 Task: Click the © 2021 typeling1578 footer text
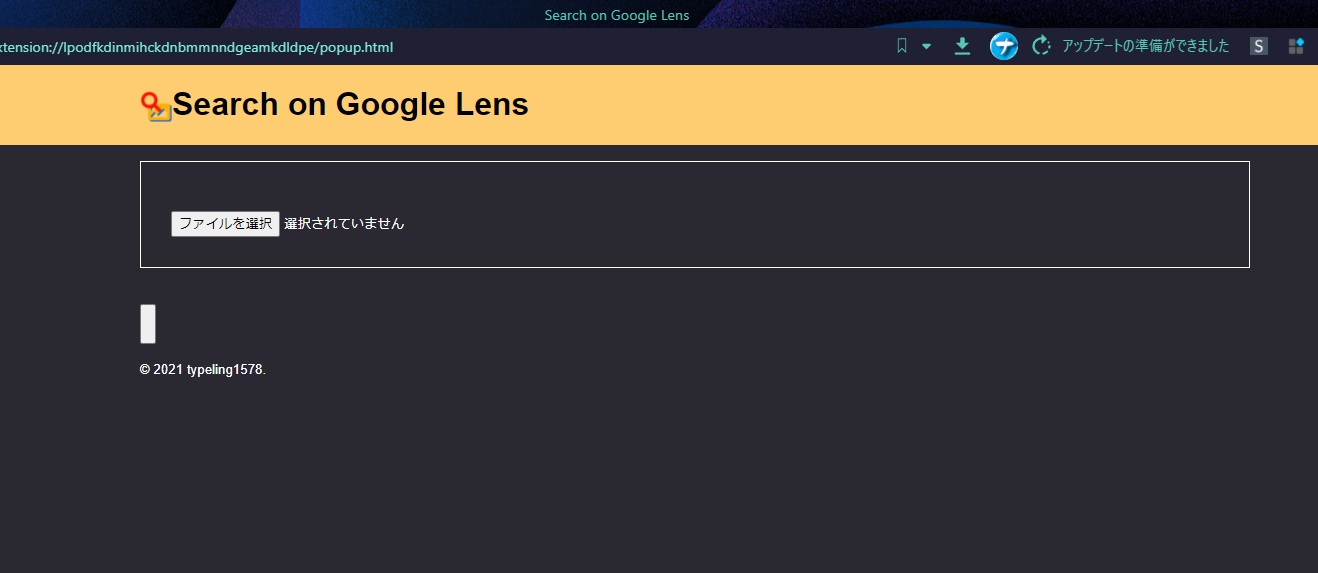[203, 370]
